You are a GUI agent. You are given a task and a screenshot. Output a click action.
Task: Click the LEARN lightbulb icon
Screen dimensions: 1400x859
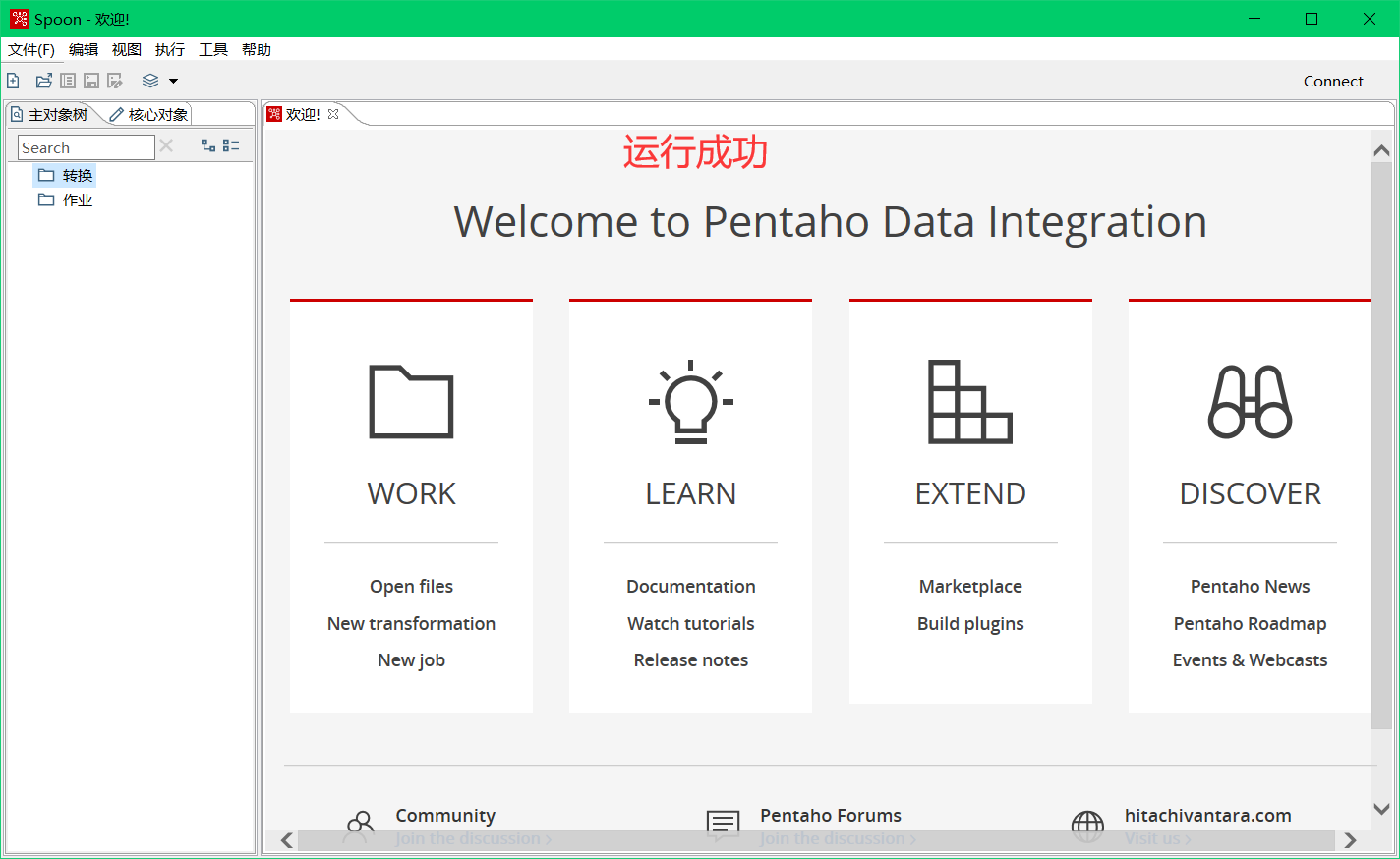coord(691,401)
